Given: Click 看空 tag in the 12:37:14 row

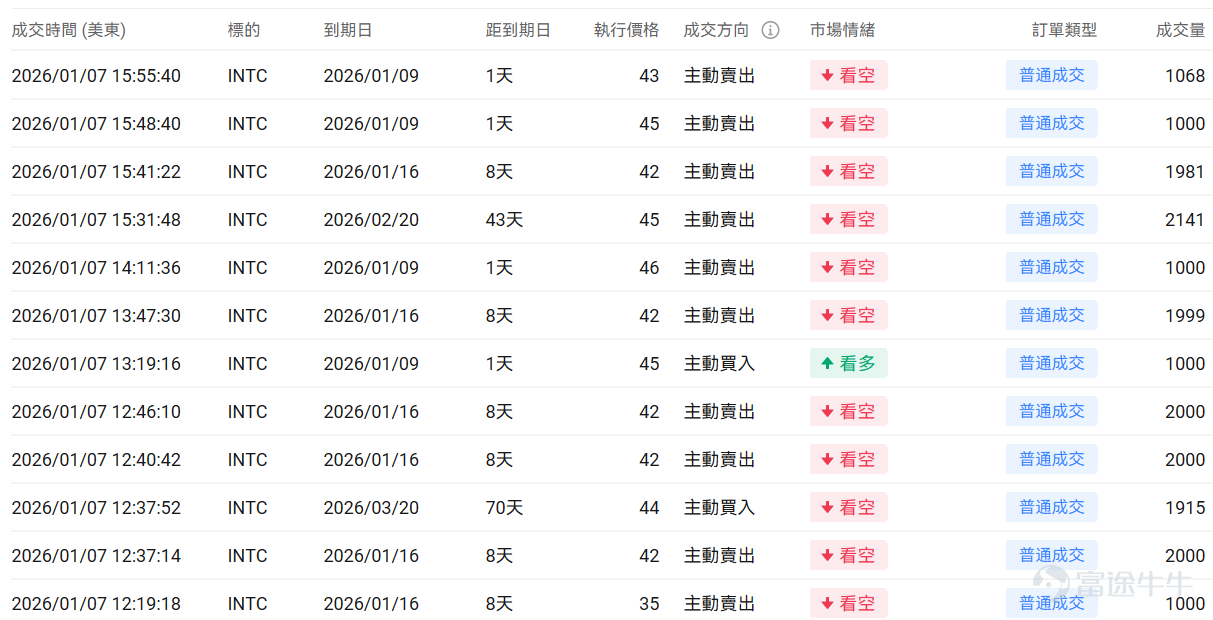Looking at the screenshot, I should point(849,555).
